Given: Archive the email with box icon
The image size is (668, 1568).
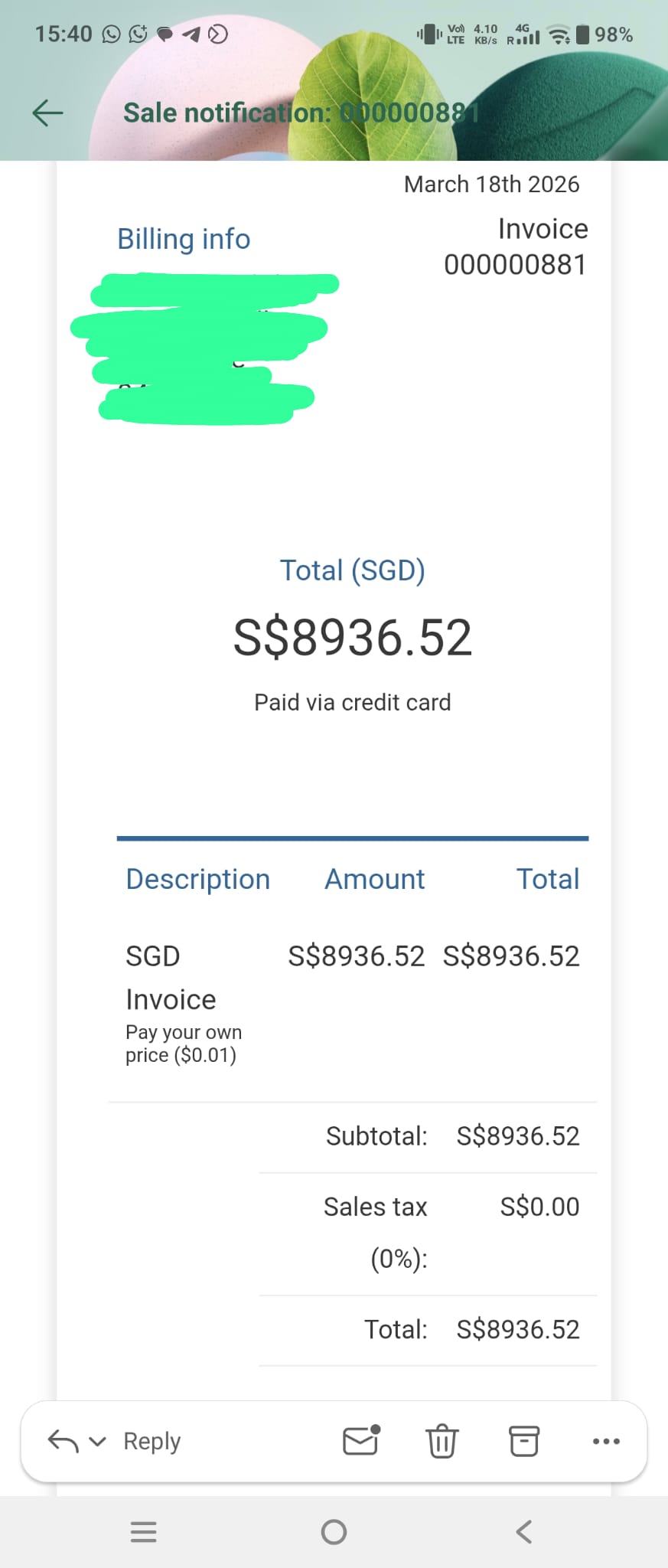Looking at the screenshot, I should 524,1441.
